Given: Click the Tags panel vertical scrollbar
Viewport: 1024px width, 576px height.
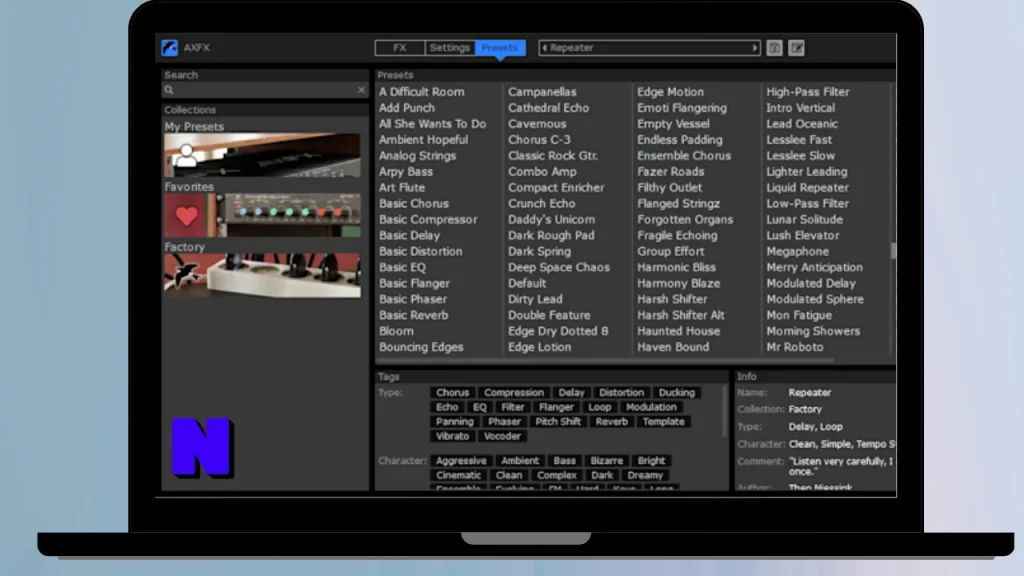Looking at the screenshot, I should pos(724,411).
